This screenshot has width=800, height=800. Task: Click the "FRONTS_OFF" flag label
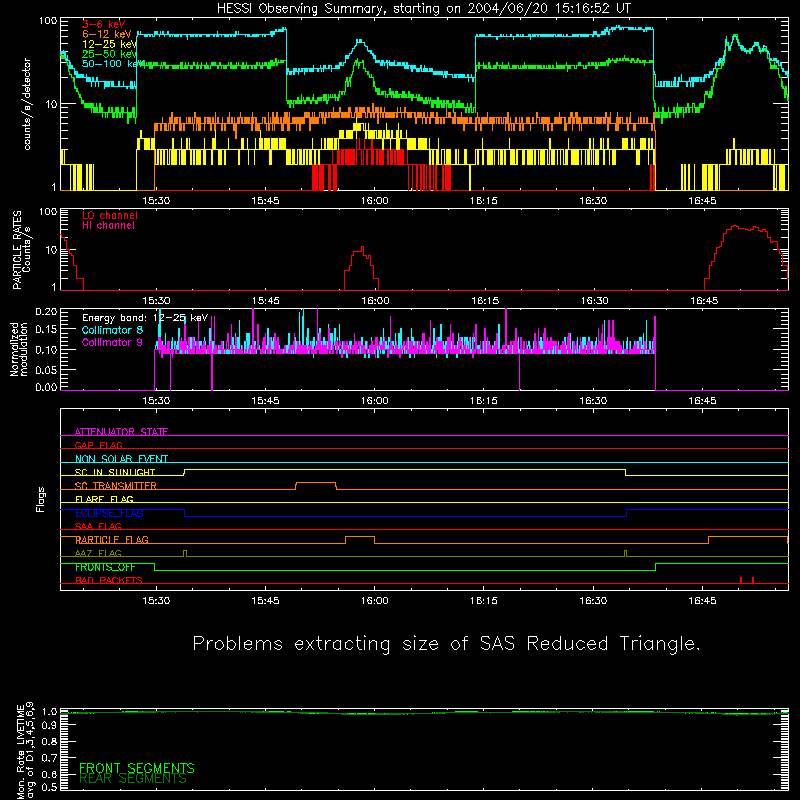(x=105, y=567)
